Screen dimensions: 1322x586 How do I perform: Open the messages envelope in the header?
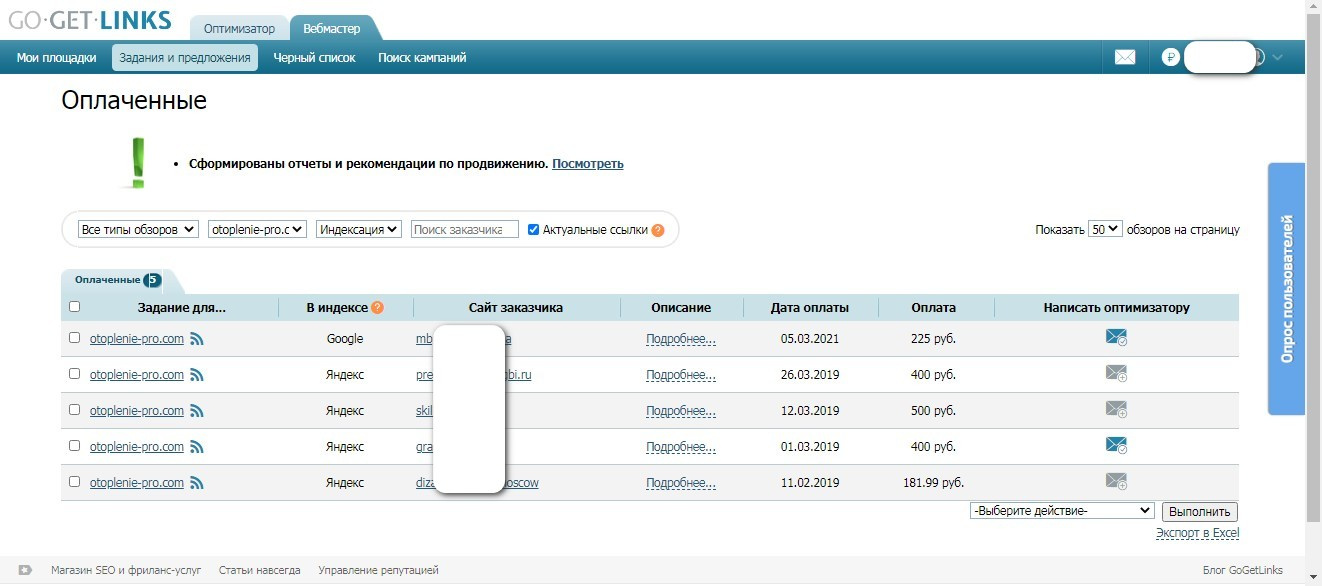click(x=1125, y=58)
